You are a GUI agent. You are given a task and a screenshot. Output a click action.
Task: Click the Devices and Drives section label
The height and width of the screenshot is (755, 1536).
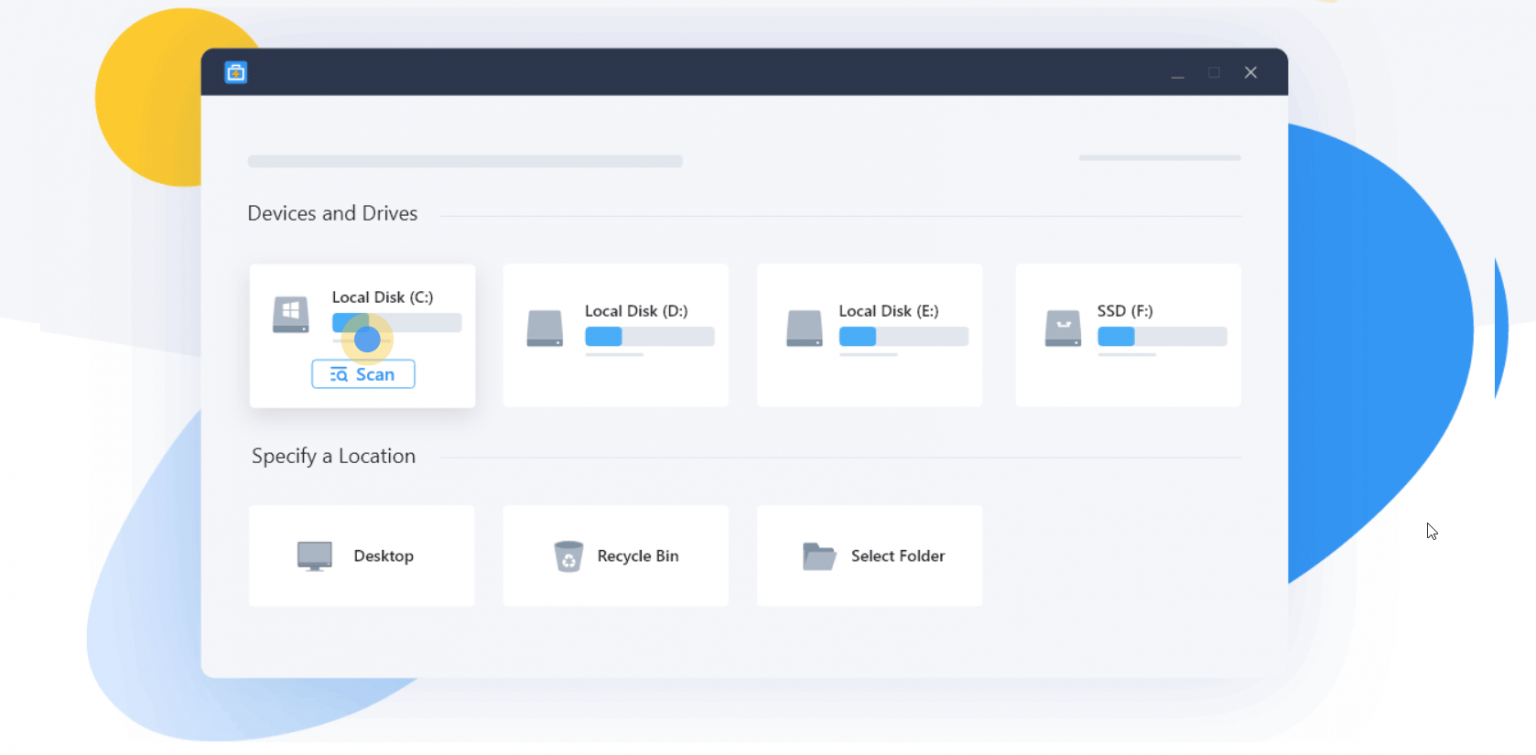332,213
